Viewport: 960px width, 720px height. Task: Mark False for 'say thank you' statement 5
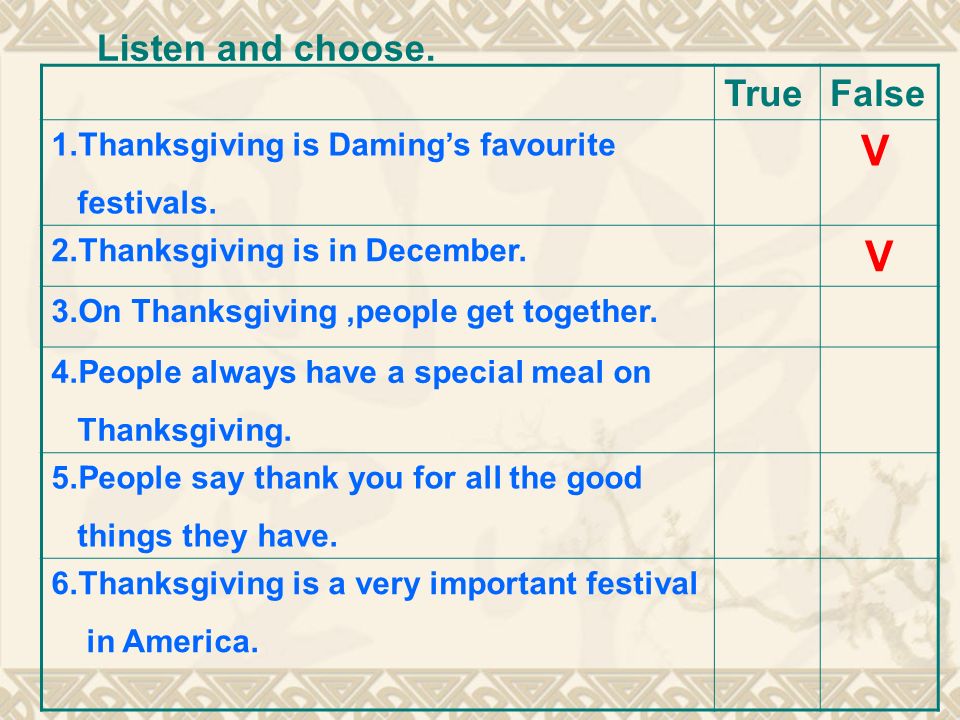coord(879,506)
